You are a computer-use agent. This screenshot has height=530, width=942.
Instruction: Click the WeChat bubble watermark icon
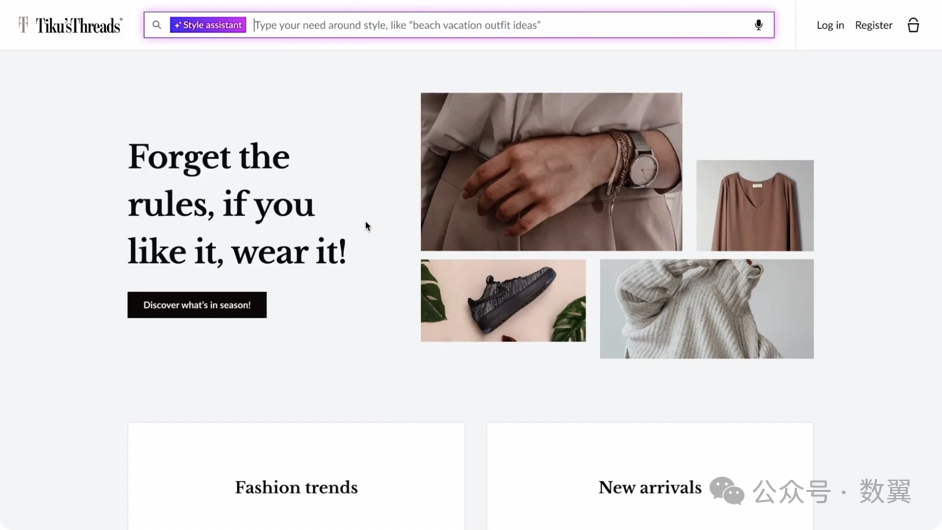pyautogui.click(x=727, y=490)
